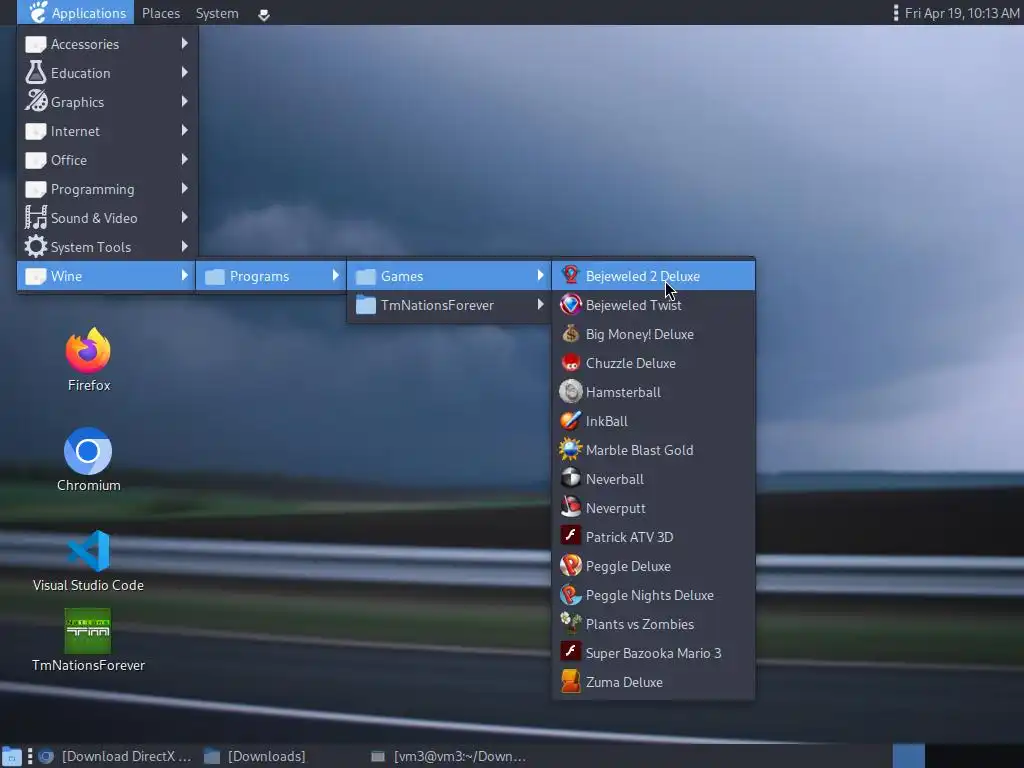Expand Internet submenu arrow

tap(185, 131)
